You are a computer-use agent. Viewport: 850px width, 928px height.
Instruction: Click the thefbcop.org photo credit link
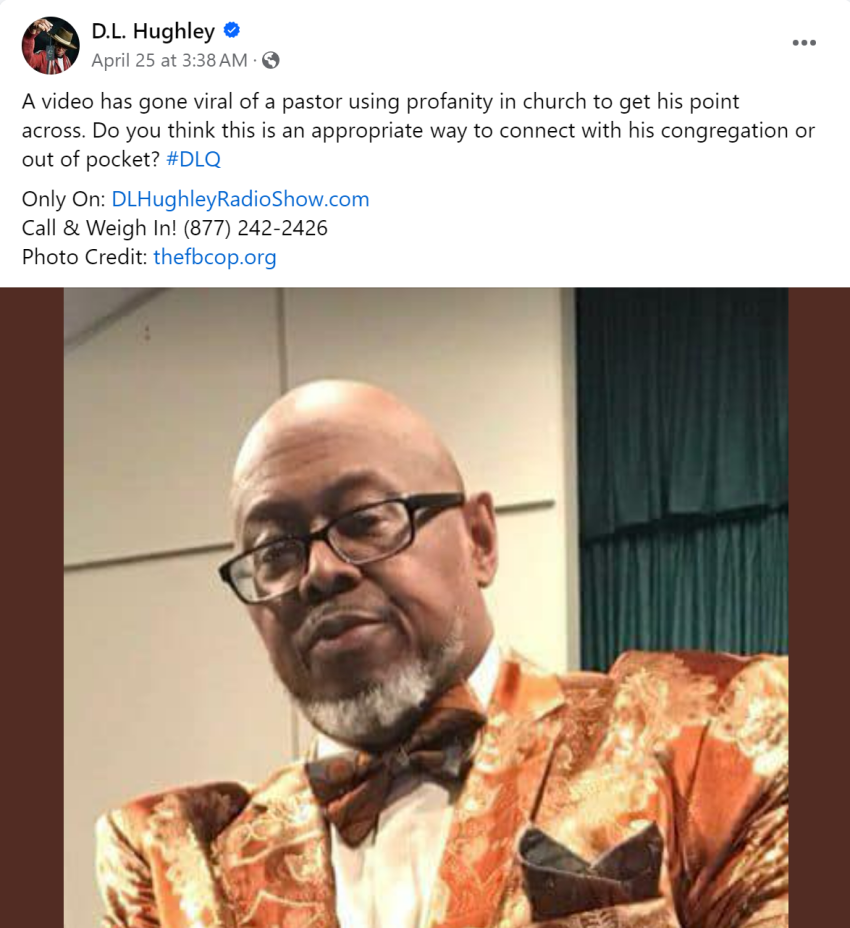pyautogui.click(x=214, y=257)
